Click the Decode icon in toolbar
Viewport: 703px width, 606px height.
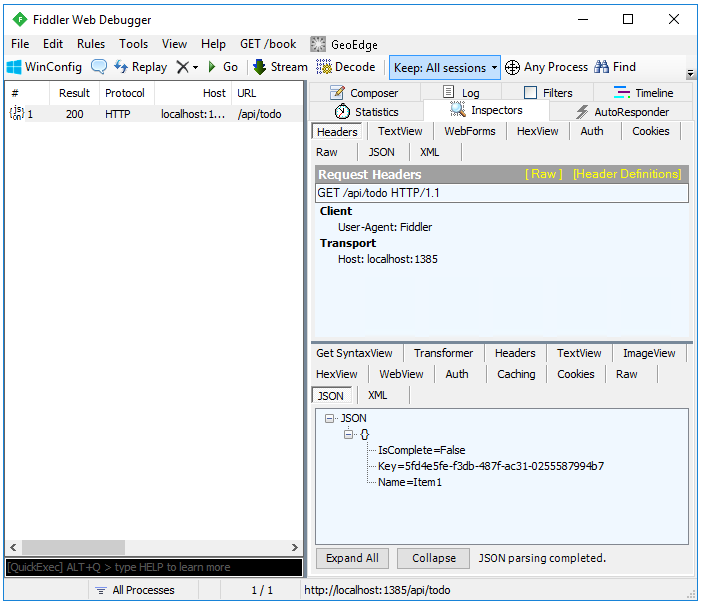[324, 67]
